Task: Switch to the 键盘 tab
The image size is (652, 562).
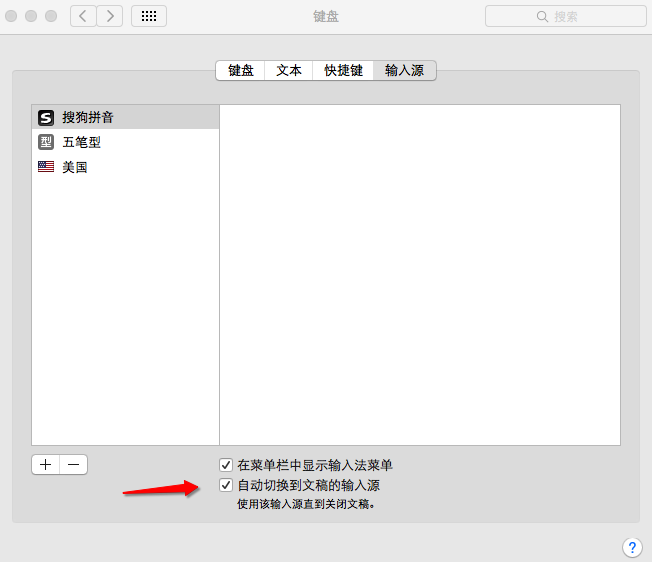Action: pyautogui.click(x=241, y=70)
